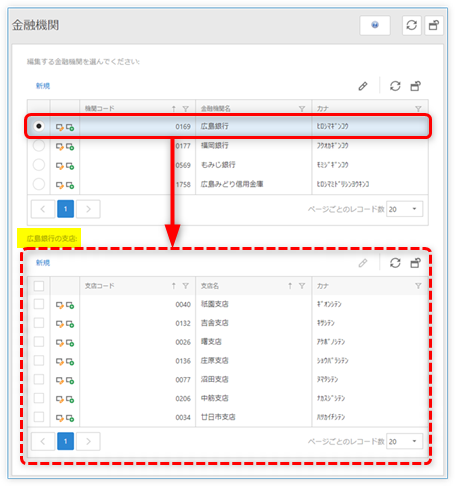Edit the 広島銀行 row with its orange edit icon

(x=60, y=127)
